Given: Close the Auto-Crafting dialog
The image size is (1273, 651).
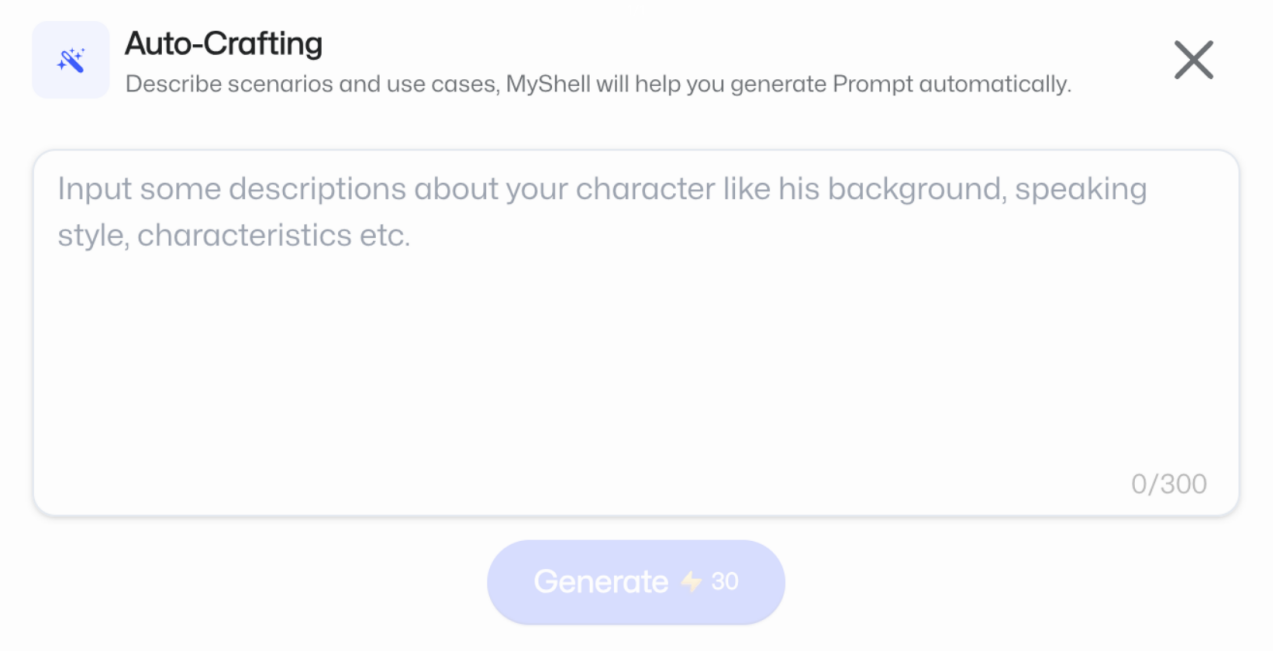Looking at the screenshot, I should [x=1193, y=60].
